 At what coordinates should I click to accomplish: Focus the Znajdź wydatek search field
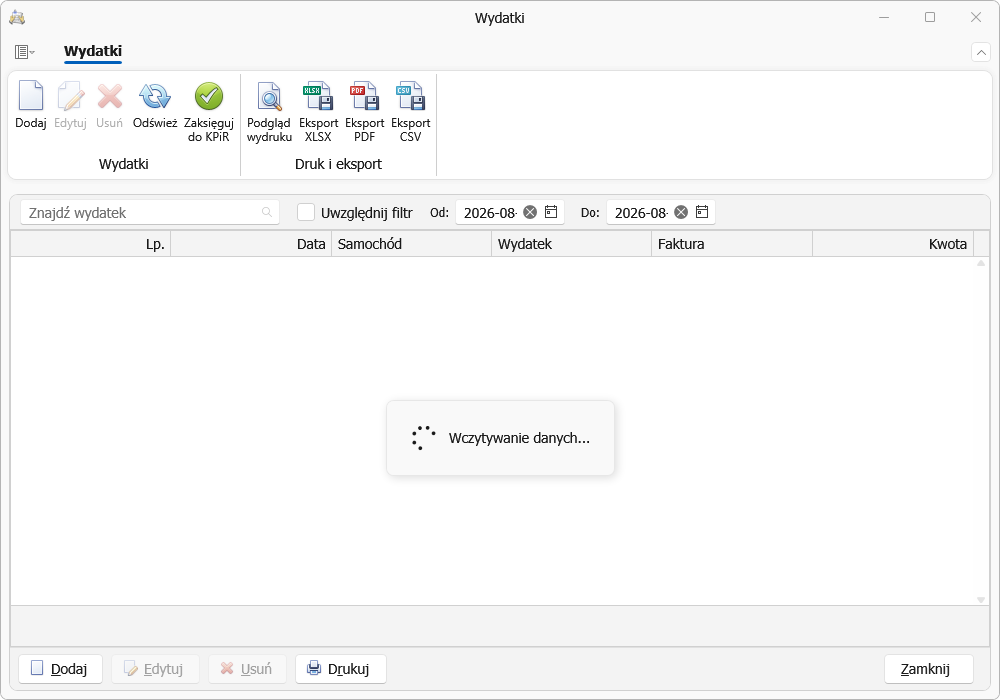click(x=150, y=212)
